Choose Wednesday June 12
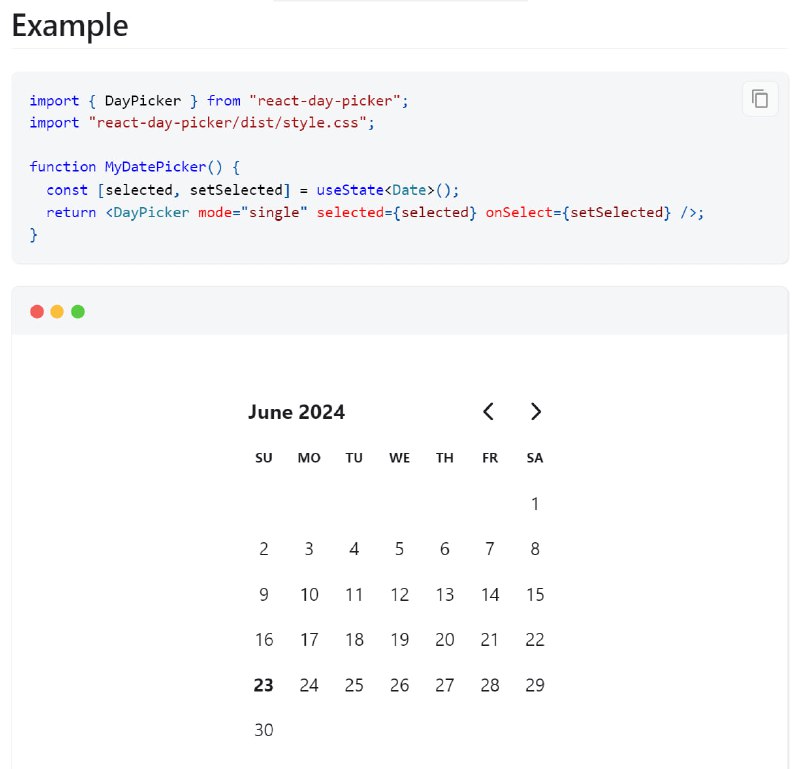This screenshot has width=800, height=769. click(x=399, y=594)
